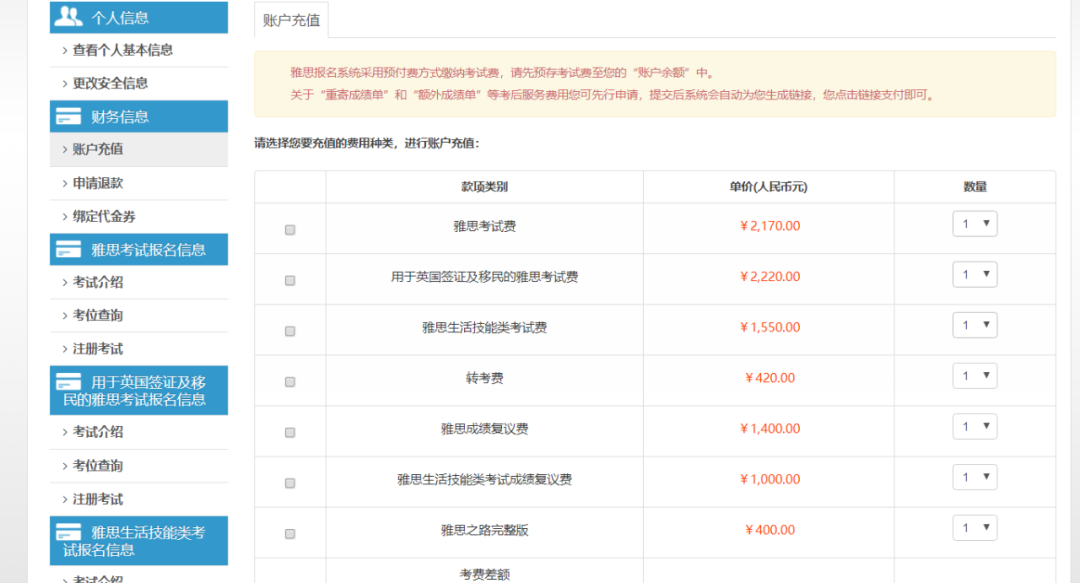Click the price ¥2,170.00
The height and width of the screenshot is (583, 1080).
770,226
